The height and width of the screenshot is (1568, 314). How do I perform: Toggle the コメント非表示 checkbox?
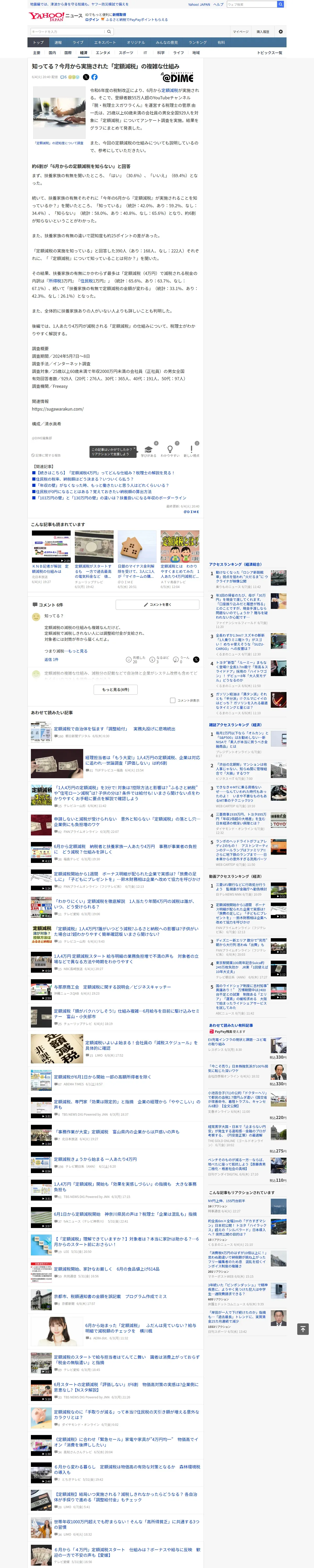click(172, 701)
